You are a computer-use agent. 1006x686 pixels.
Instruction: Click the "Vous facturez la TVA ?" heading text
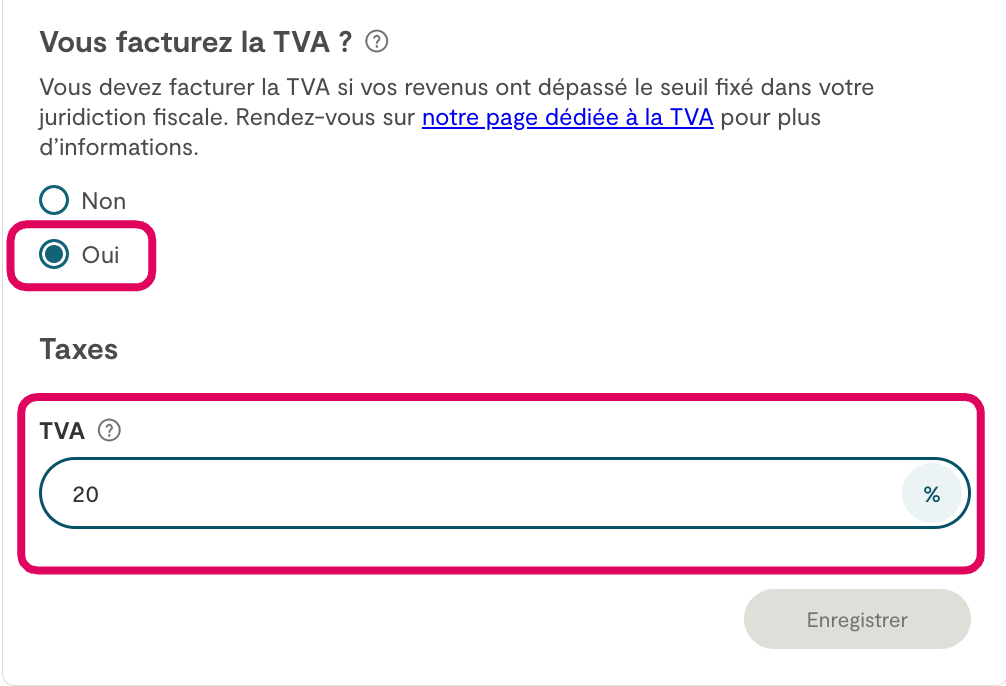click(x=195, y=42)
